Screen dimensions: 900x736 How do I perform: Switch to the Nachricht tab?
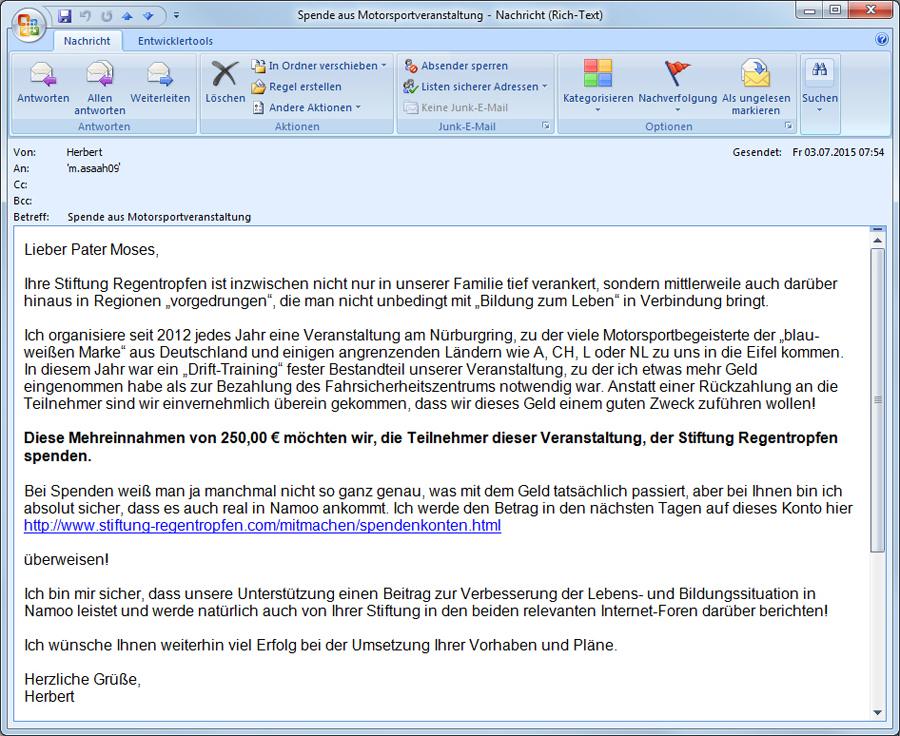pyautogui.click(x=87, y=41)
